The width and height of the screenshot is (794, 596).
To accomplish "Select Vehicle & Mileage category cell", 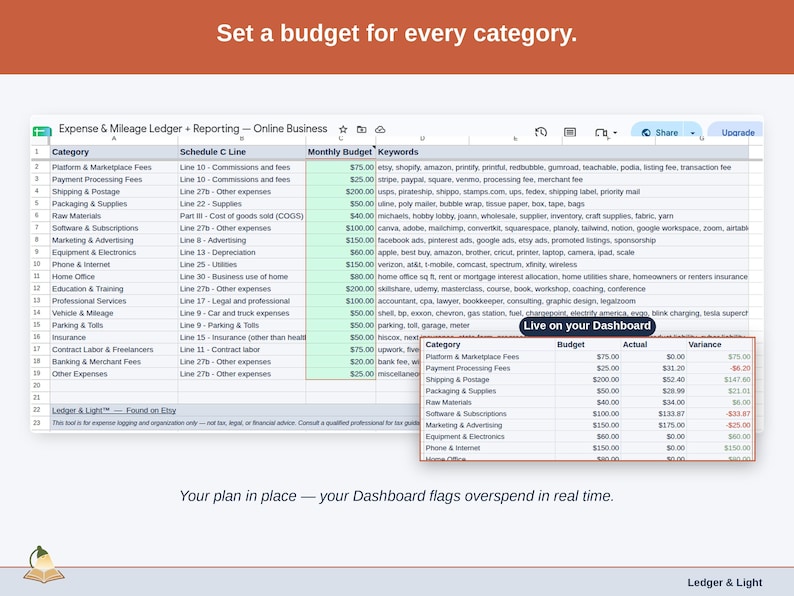I will click(114, 313).
